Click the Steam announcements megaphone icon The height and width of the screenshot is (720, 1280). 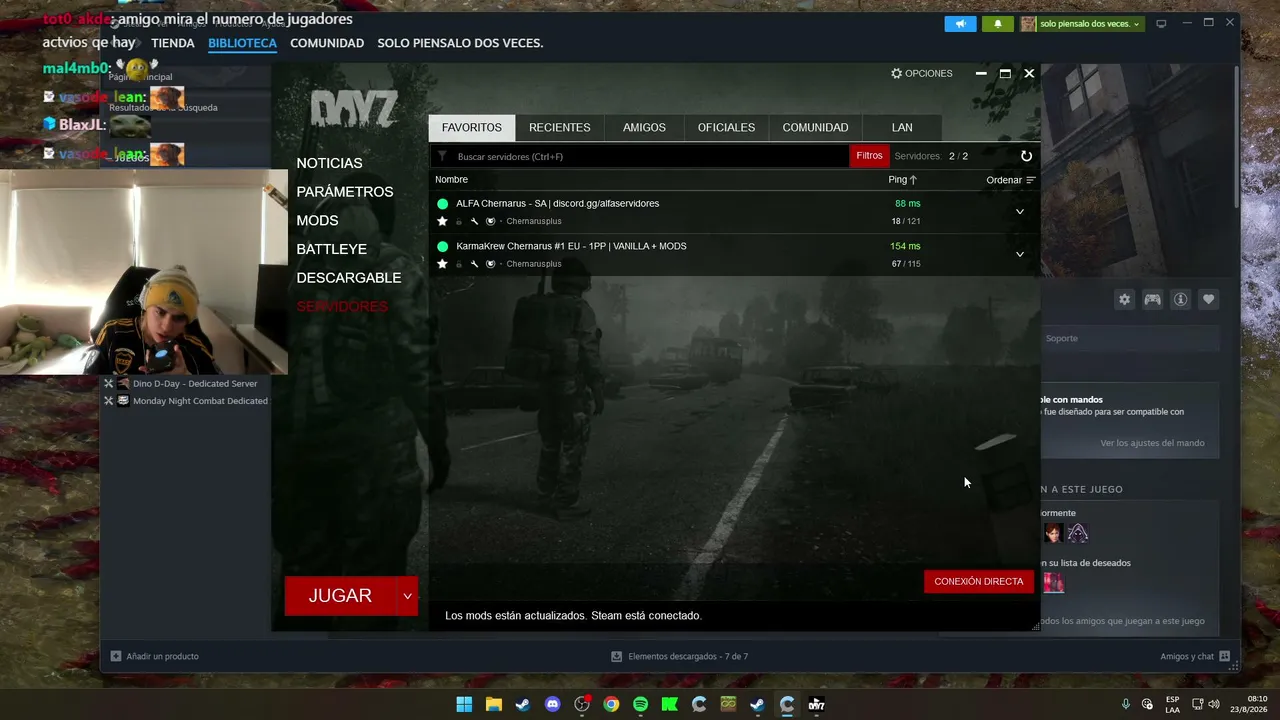[960, 24]
